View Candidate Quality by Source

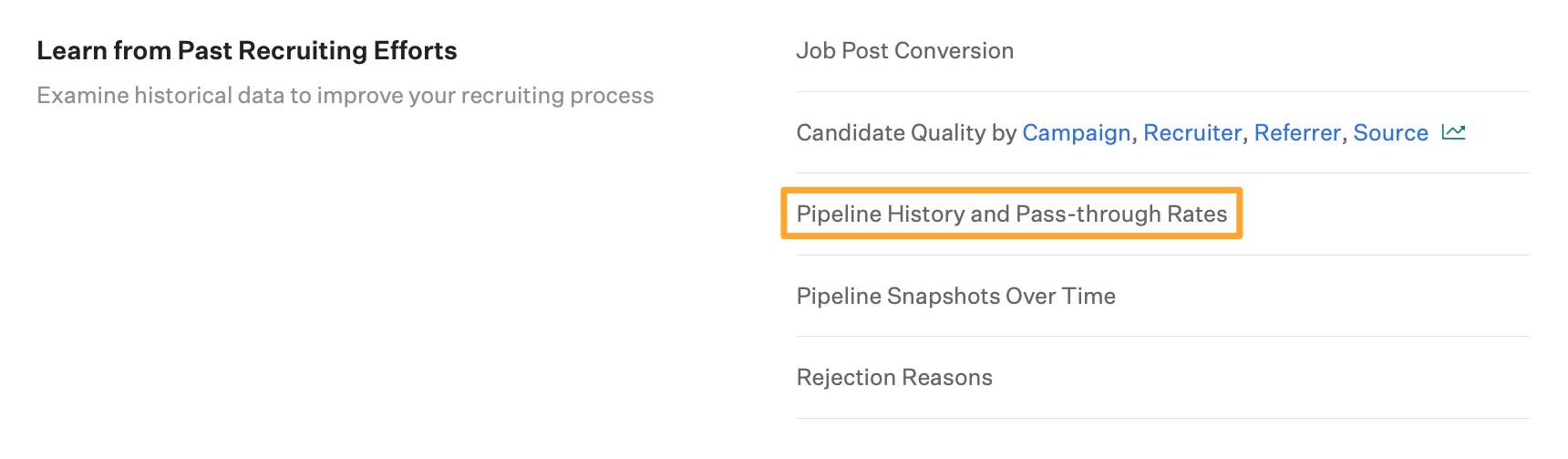point(1390,132)
